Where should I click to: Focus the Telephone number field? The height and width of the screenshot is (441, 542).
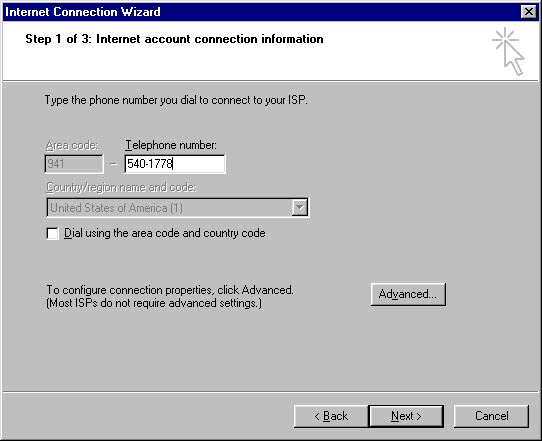tap(175, 163)
